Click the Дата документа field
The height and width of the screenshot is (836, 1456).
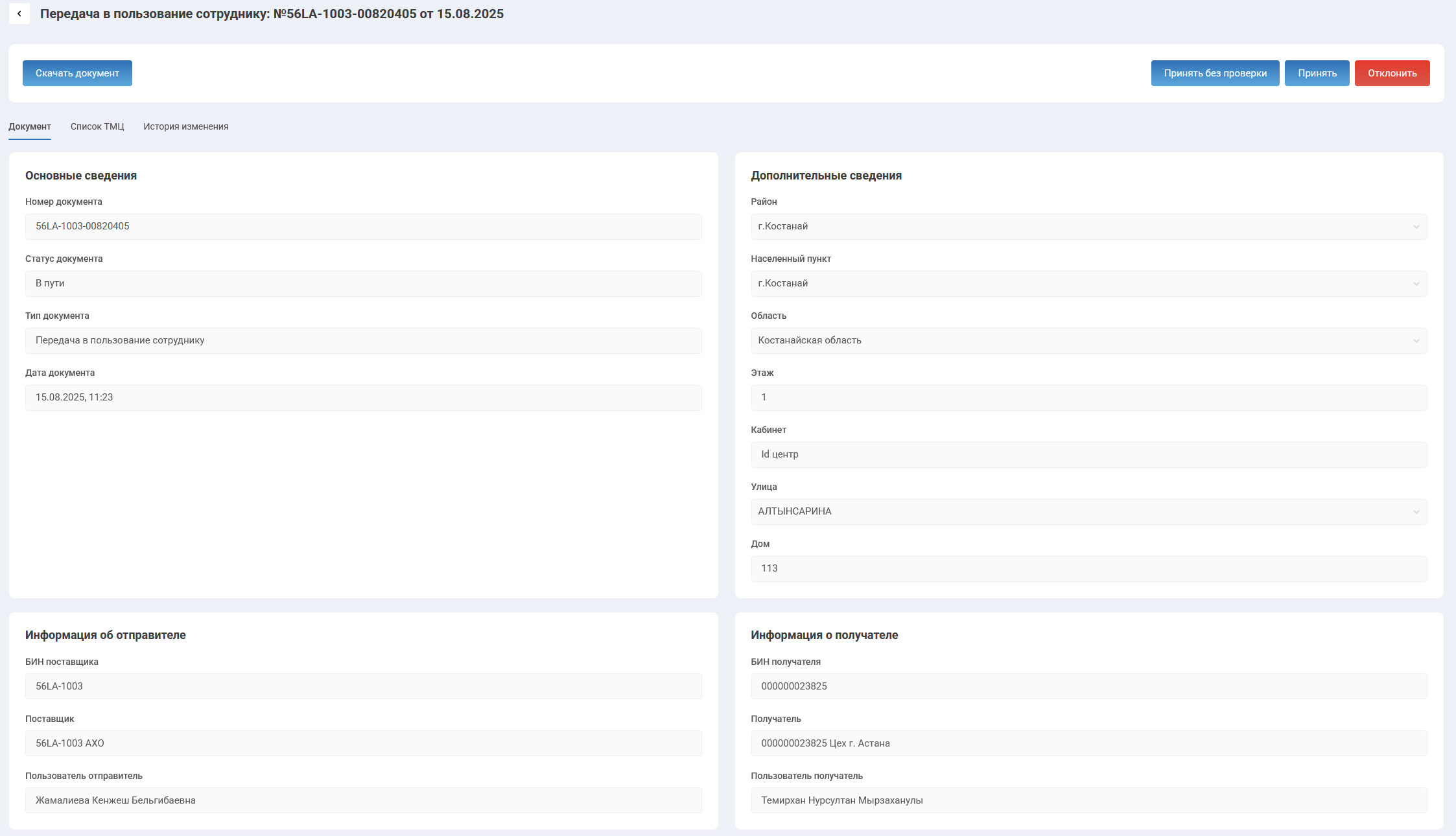point(363,398)
